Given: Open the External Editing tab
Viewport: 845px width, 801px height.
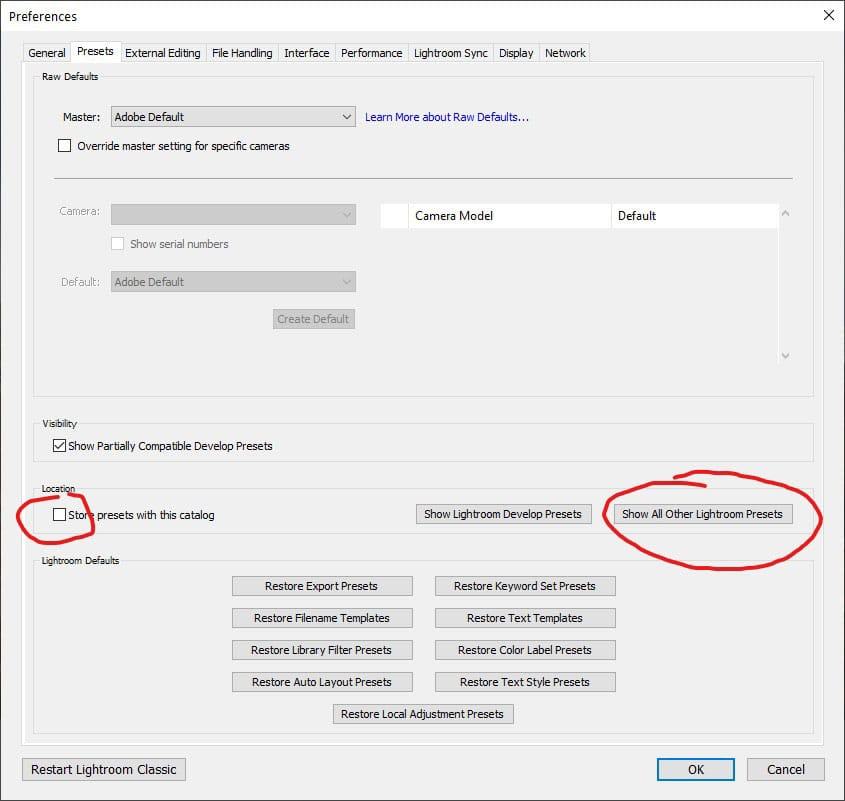Looking at the screenshot, I should click(162, 53).
